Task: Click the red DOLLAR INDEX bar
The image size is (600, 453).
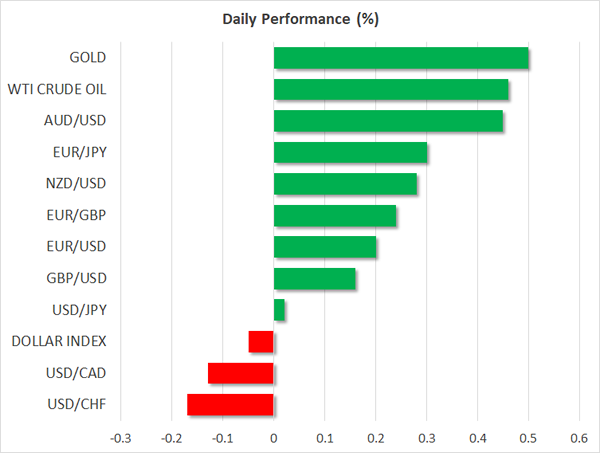Action: coord(261,341)
